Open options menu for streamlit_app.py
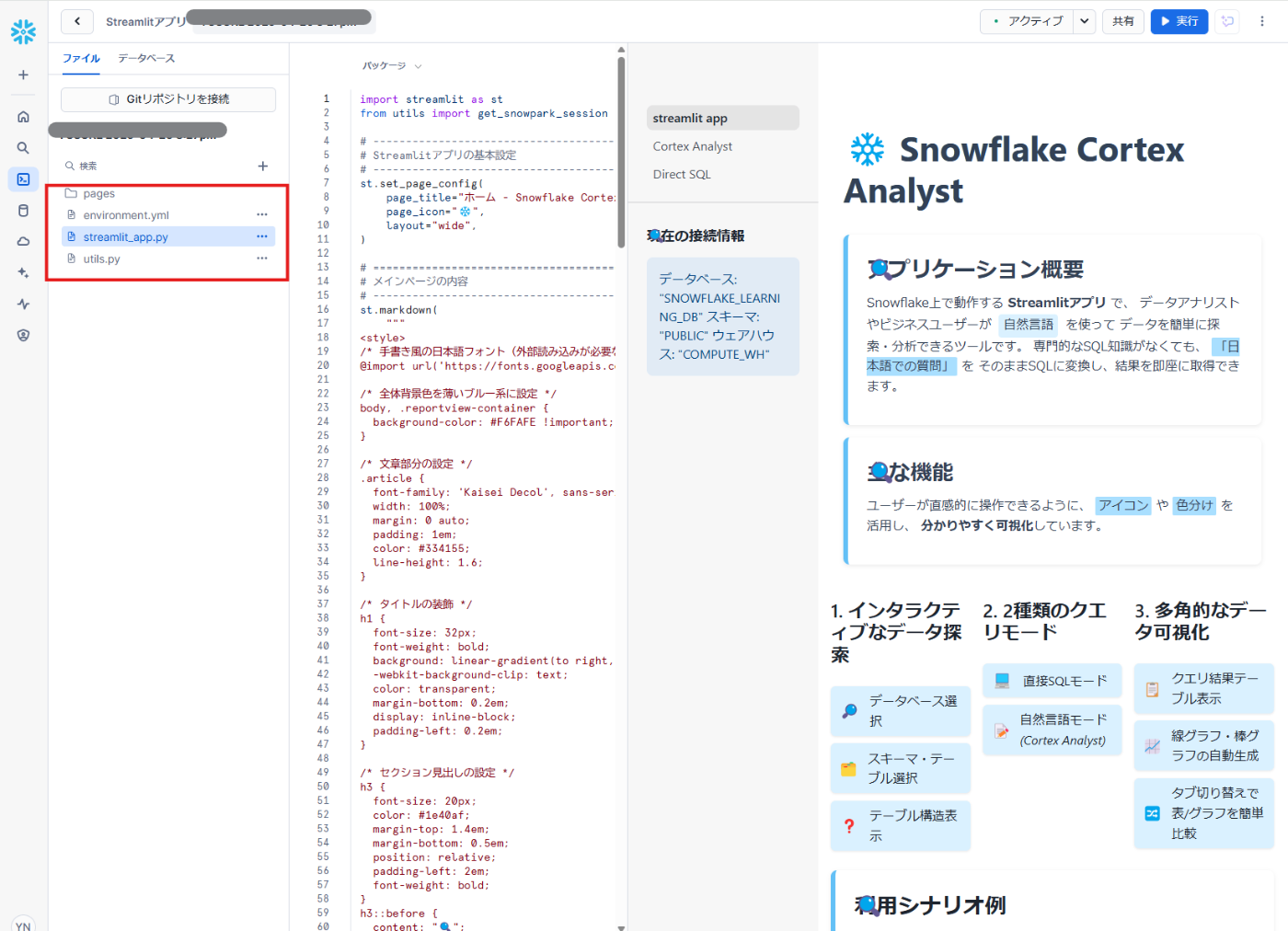Screen dimensions: 1288x931 [x=262, y=237]
